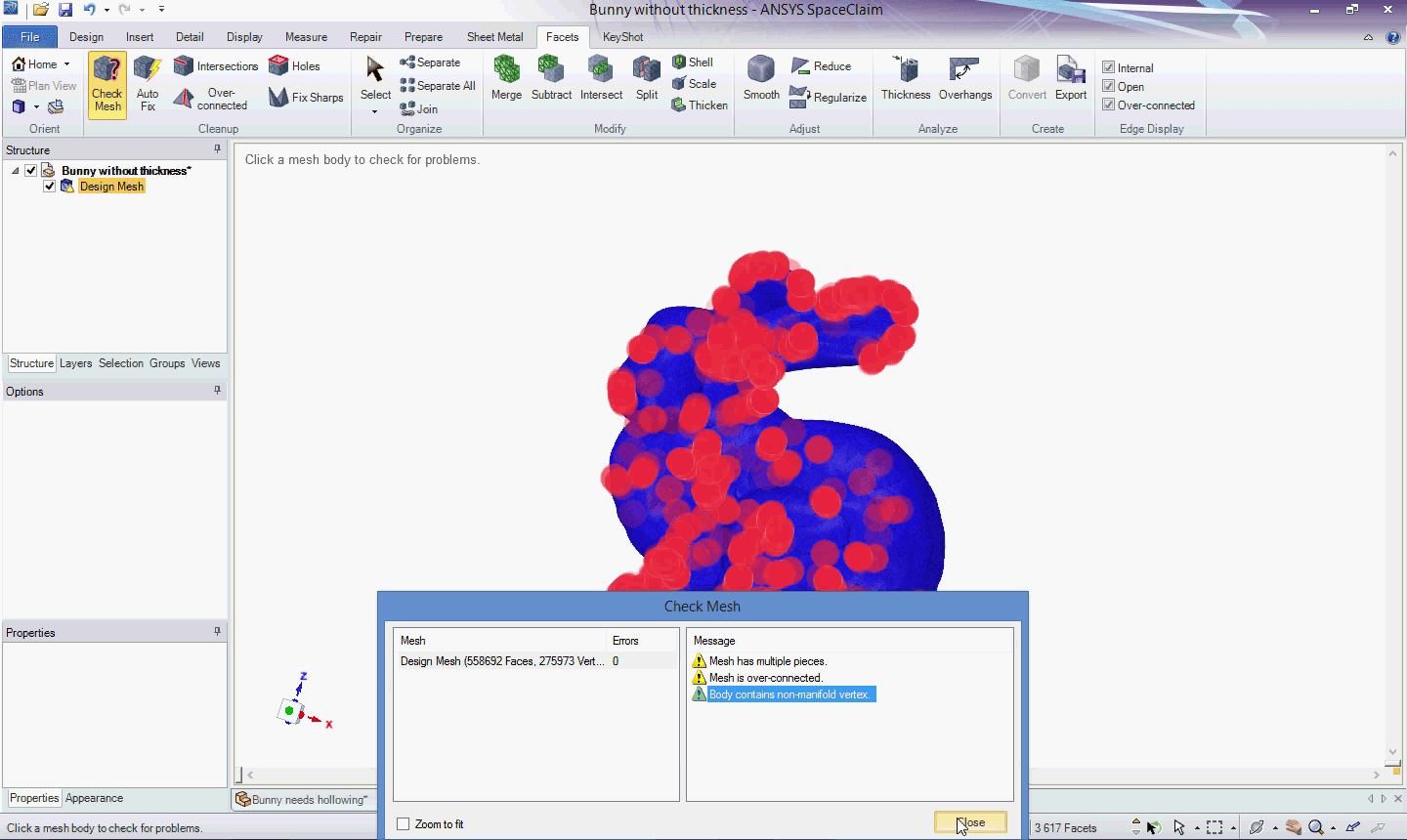The image size is (1407, 840).
Task: Click the Separate All tool
Action: click(x=438, y=86)
